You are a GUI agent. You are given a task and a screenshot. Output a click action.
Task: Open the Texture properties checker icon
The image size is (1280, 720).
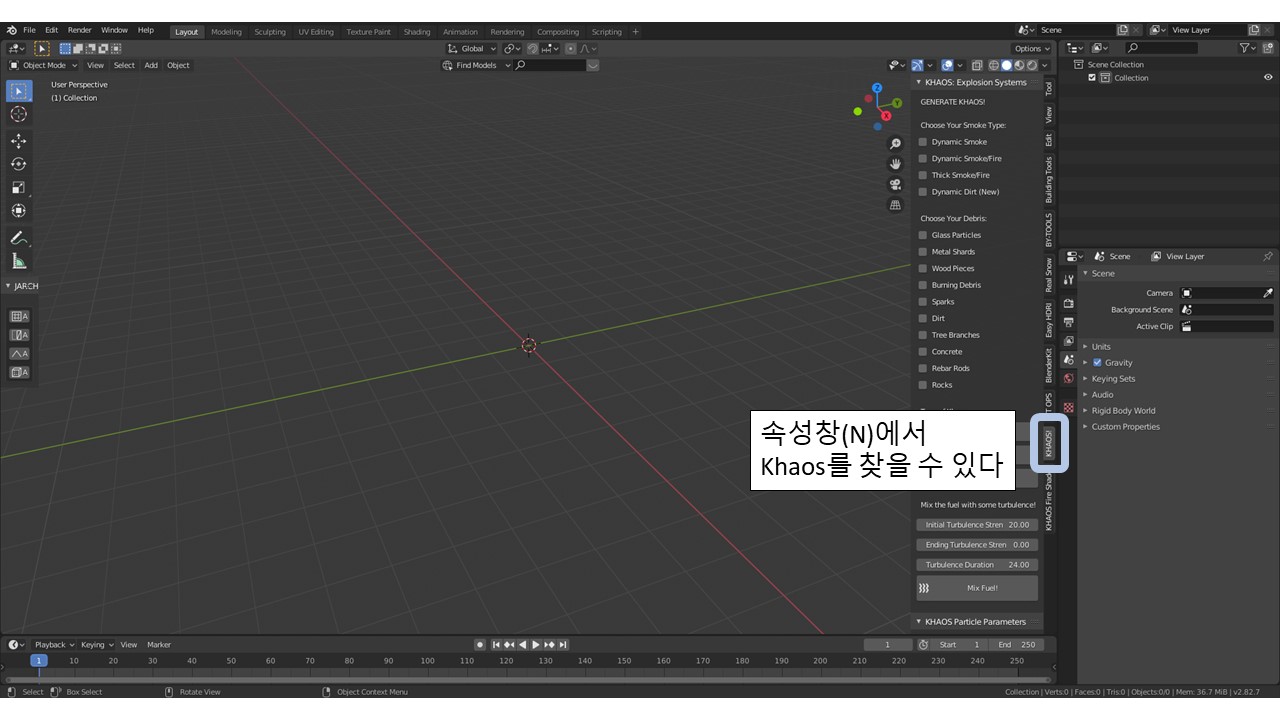1068,407
